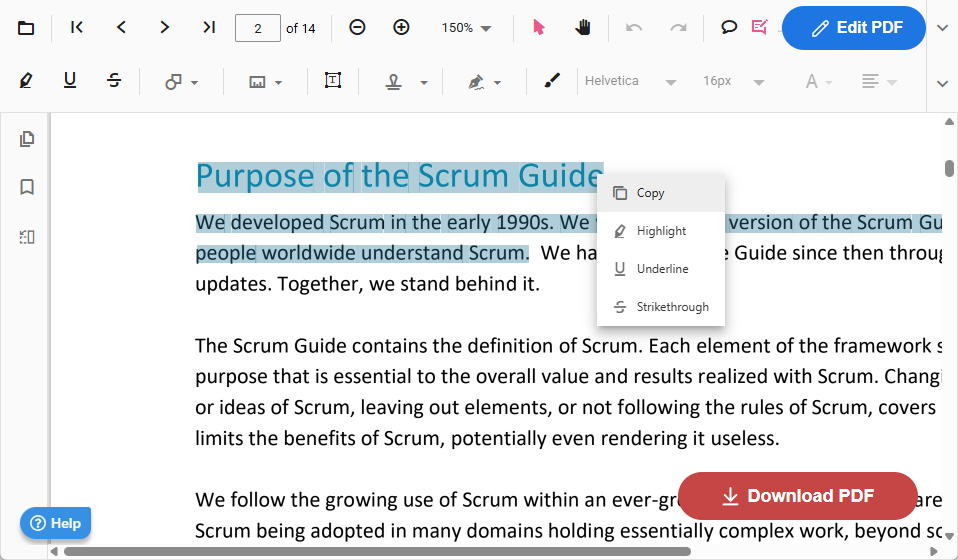Click the page number input field

click(257, 28)
